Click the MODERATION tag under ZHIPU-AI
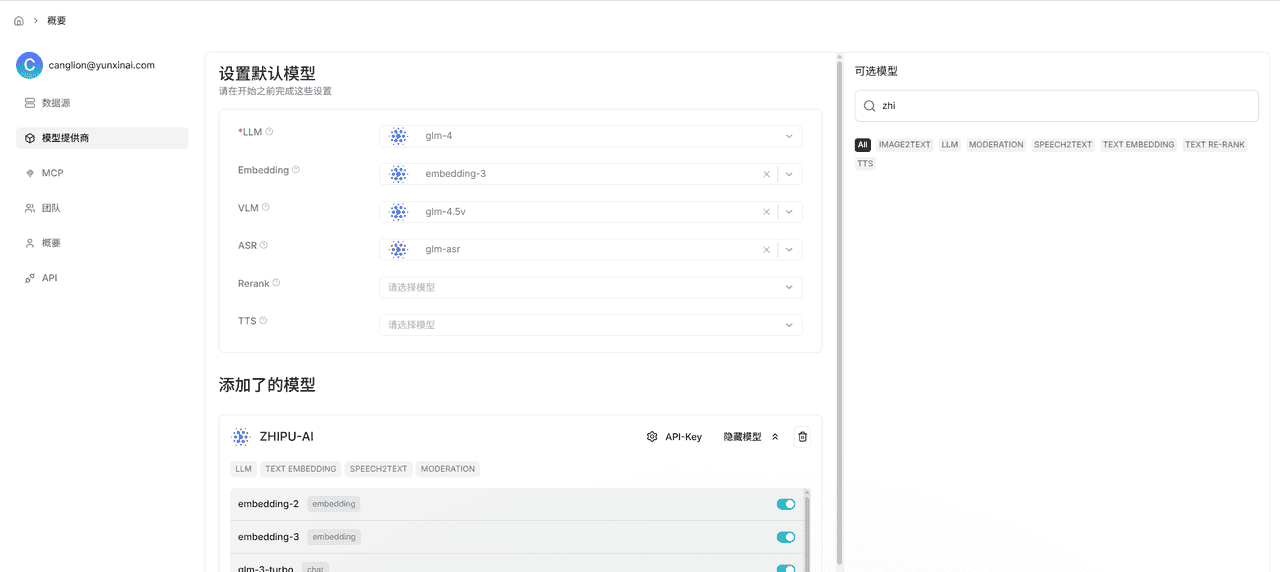1280x572 pixels. 448,469
